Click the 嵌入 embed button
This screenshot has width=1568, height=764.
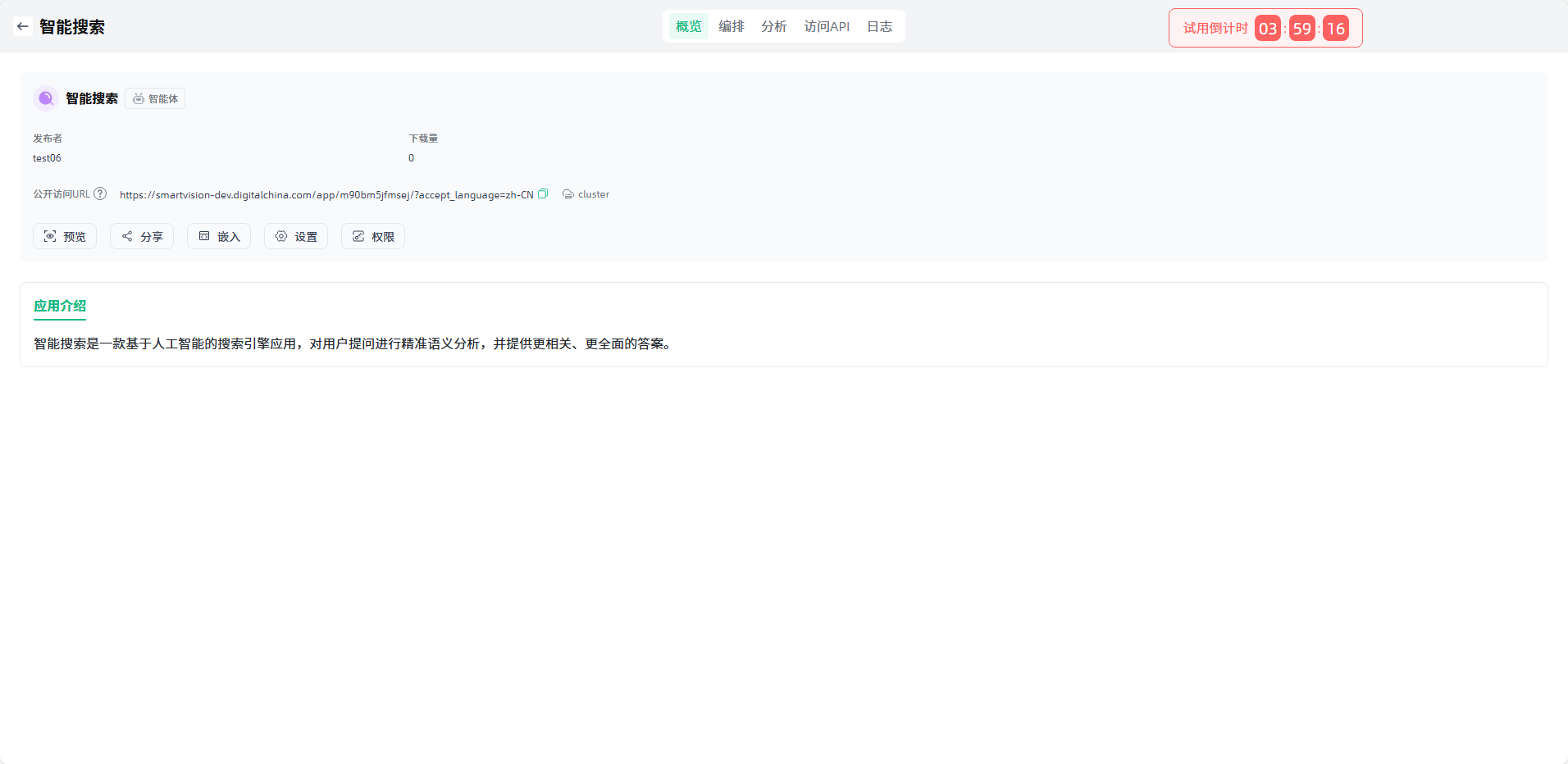pyautogui.click(x=219, y=236)
